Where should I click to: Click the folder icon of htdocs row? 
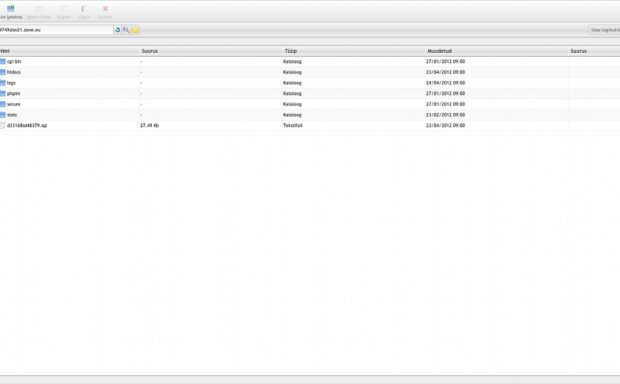click(3, 72)
